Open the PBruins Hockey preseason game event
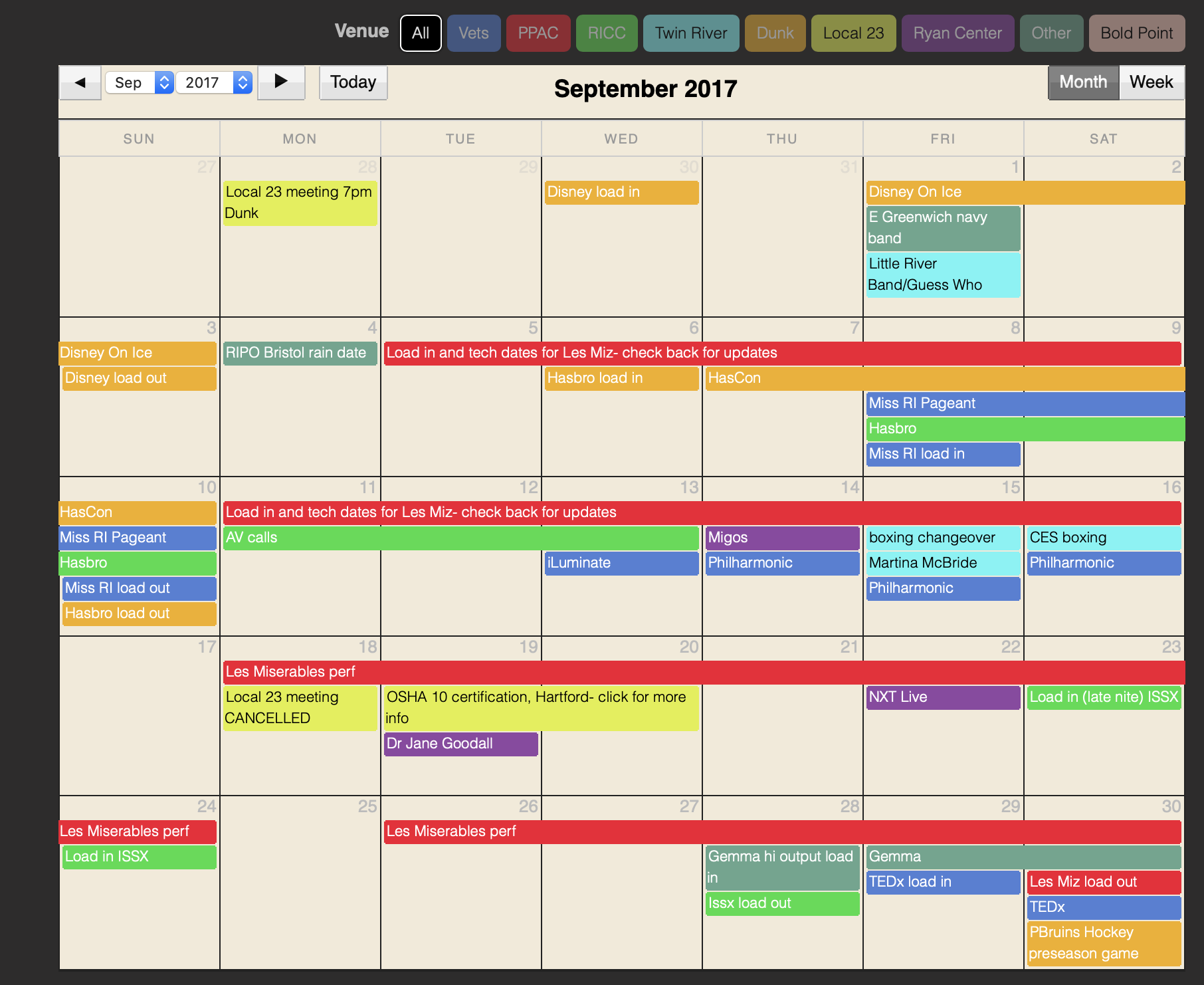This screenshot has width=1204, height=985. coord(1103,942)
